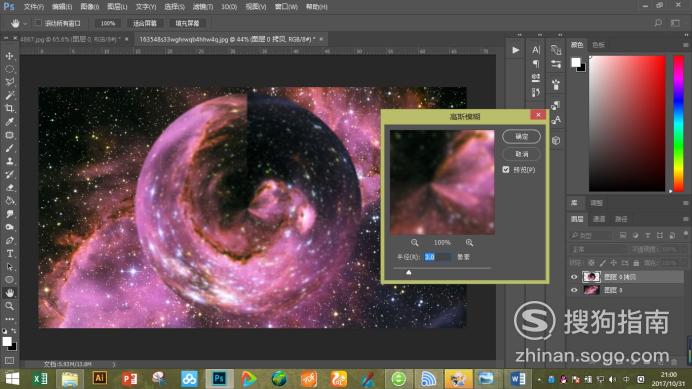Open the layer filter type dropdown
Image resolution: width=692 pixels, height=389 pixels.
tap(590, 236)
